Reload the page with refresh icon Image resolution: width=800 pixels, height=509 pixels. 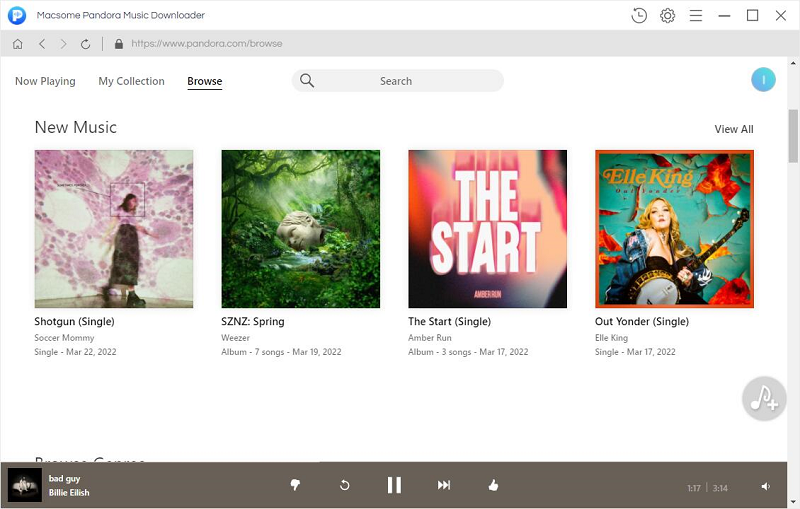pyautogui.click(x=85, y=44)
